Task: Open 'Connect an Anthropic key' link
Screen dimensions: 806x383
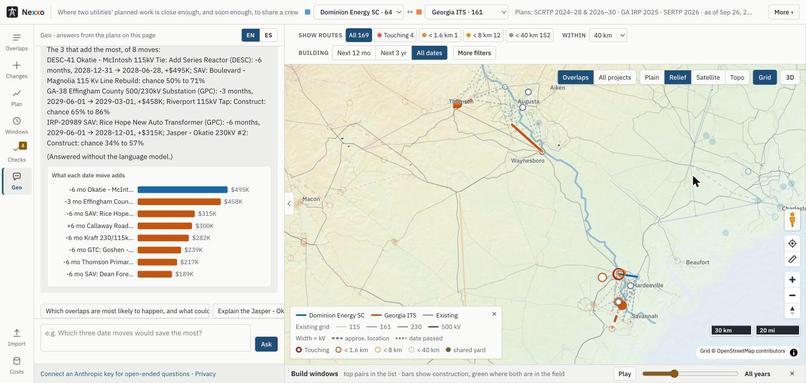Action: [x=115, y=374]
